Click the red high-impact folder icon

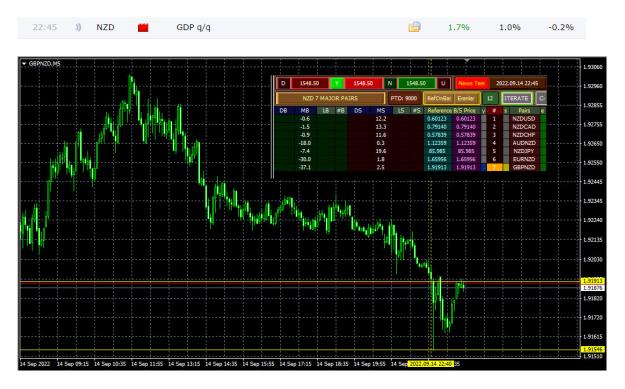143,28
